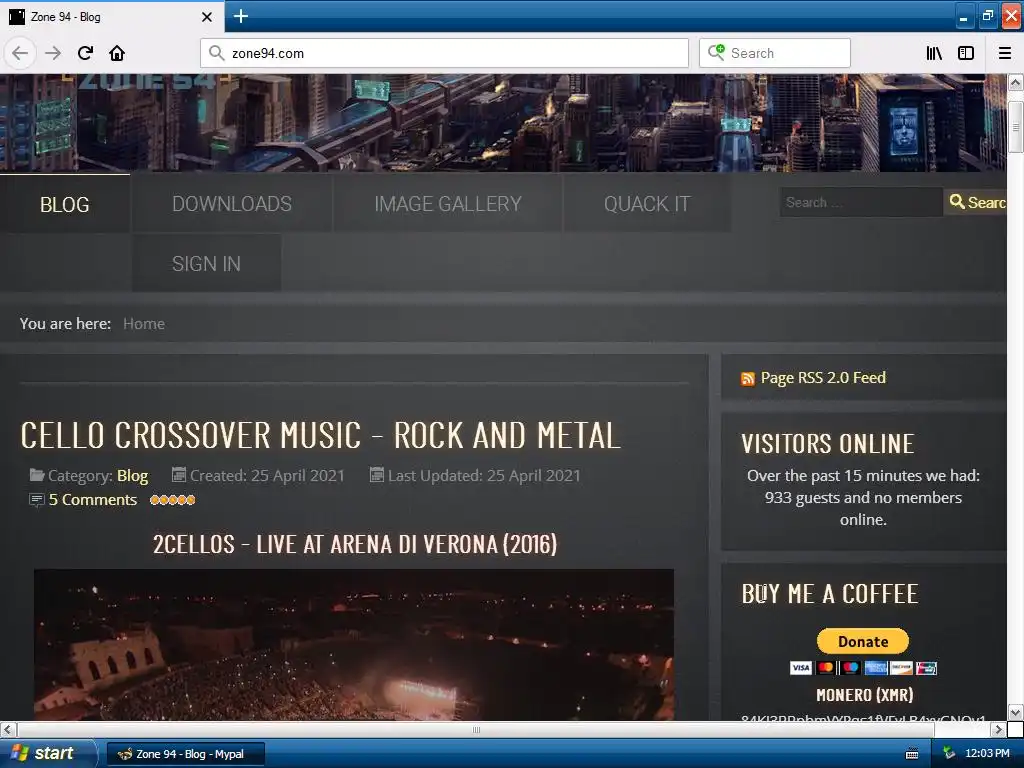The height and width of the screenshot is (768, 1024).
Task: Open the browser hamburger menu
Action: tap(1004, 53)
